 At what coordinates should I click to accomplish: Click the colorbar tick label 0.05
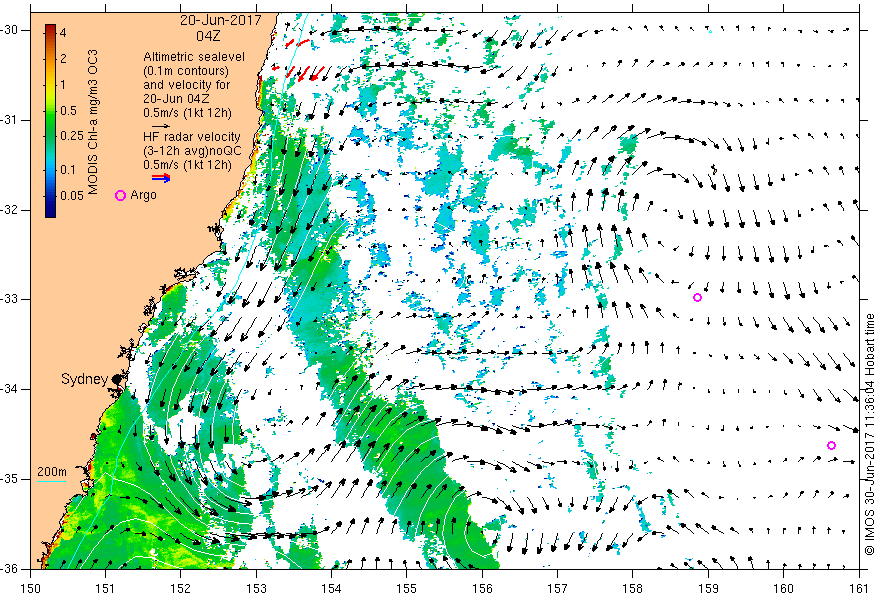72,195
